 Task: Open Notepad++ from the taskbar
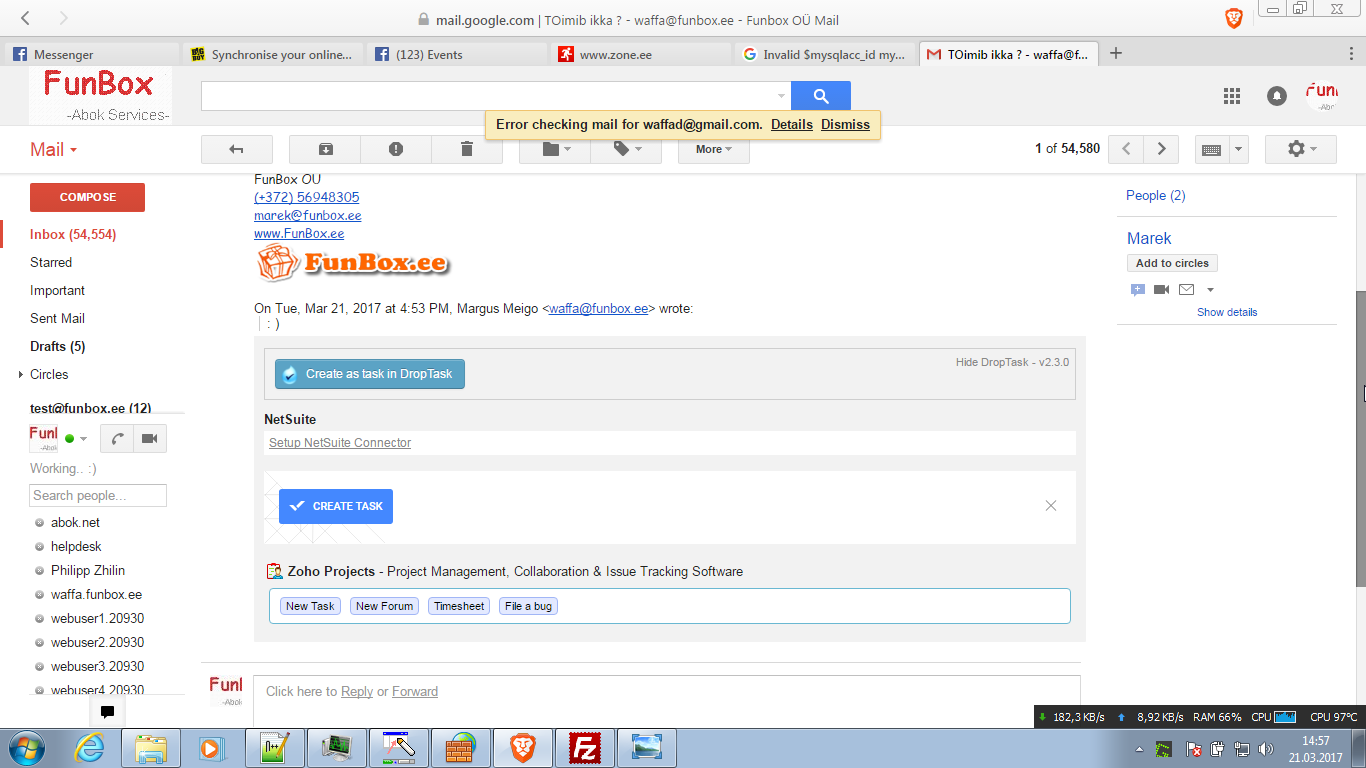click(x=274, y=748)
